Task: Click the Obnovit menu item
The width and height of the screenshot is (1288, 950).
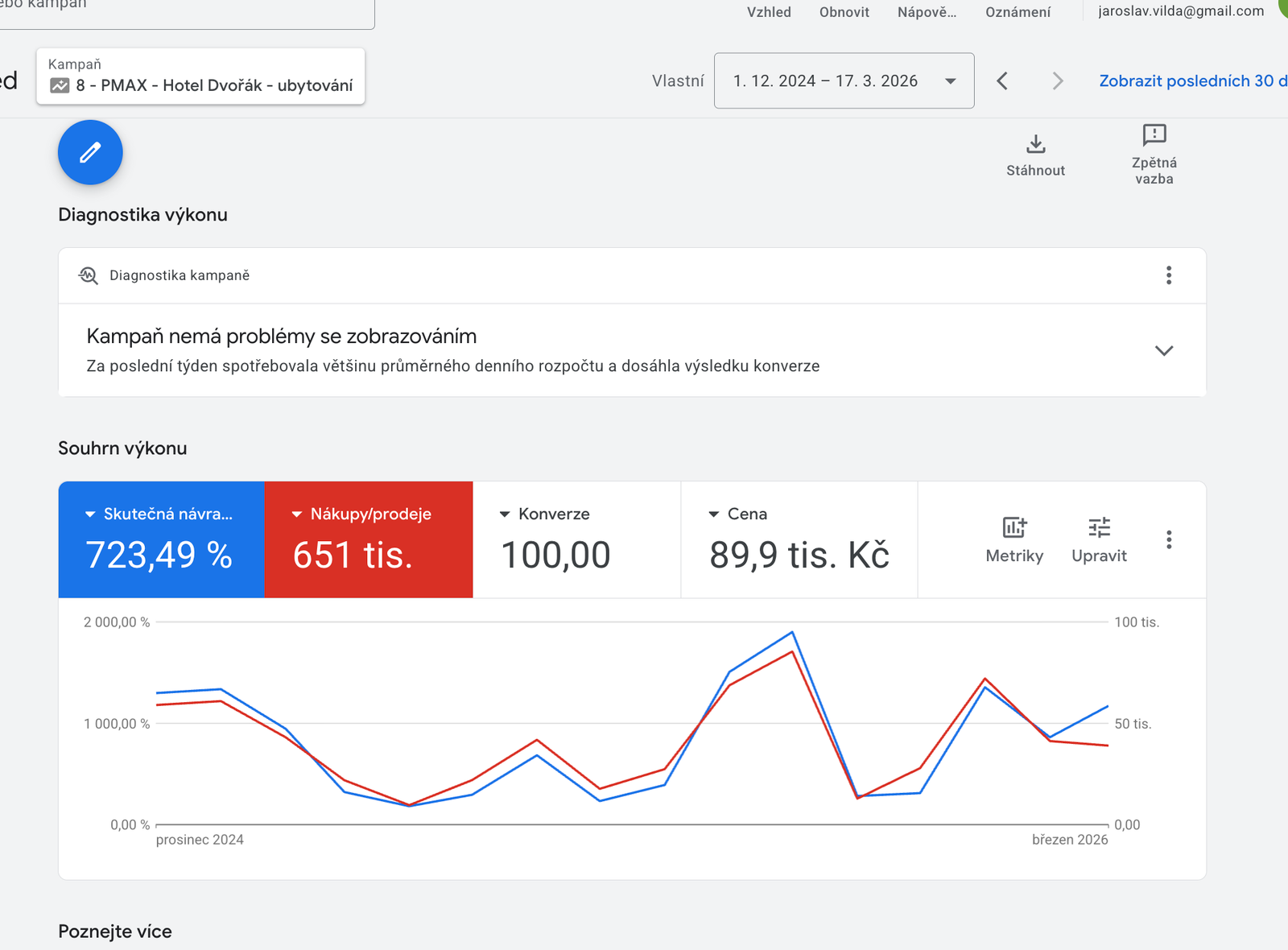Action: [x=844, y=12]
